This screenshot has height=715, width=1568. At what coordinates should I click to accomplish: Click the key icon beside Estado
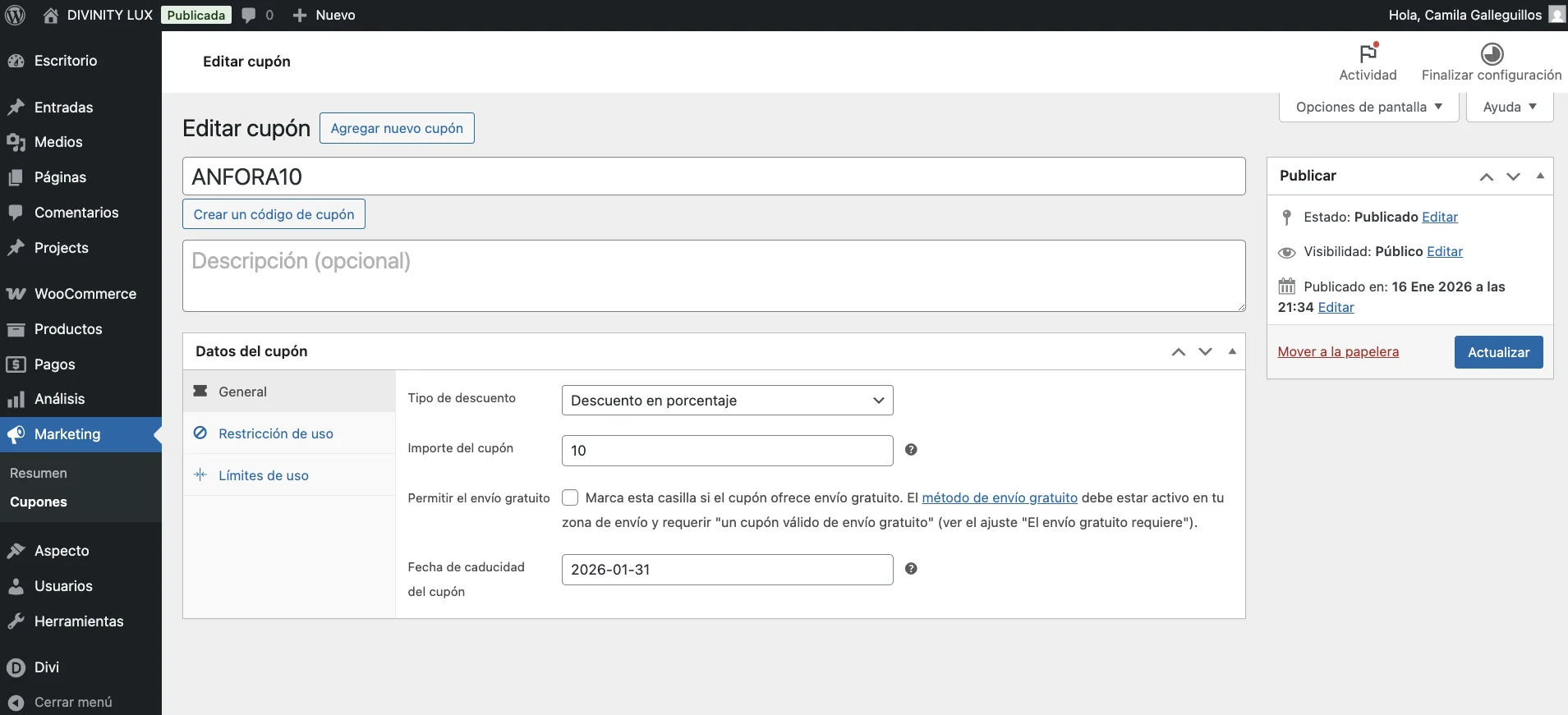(1287, 218)
